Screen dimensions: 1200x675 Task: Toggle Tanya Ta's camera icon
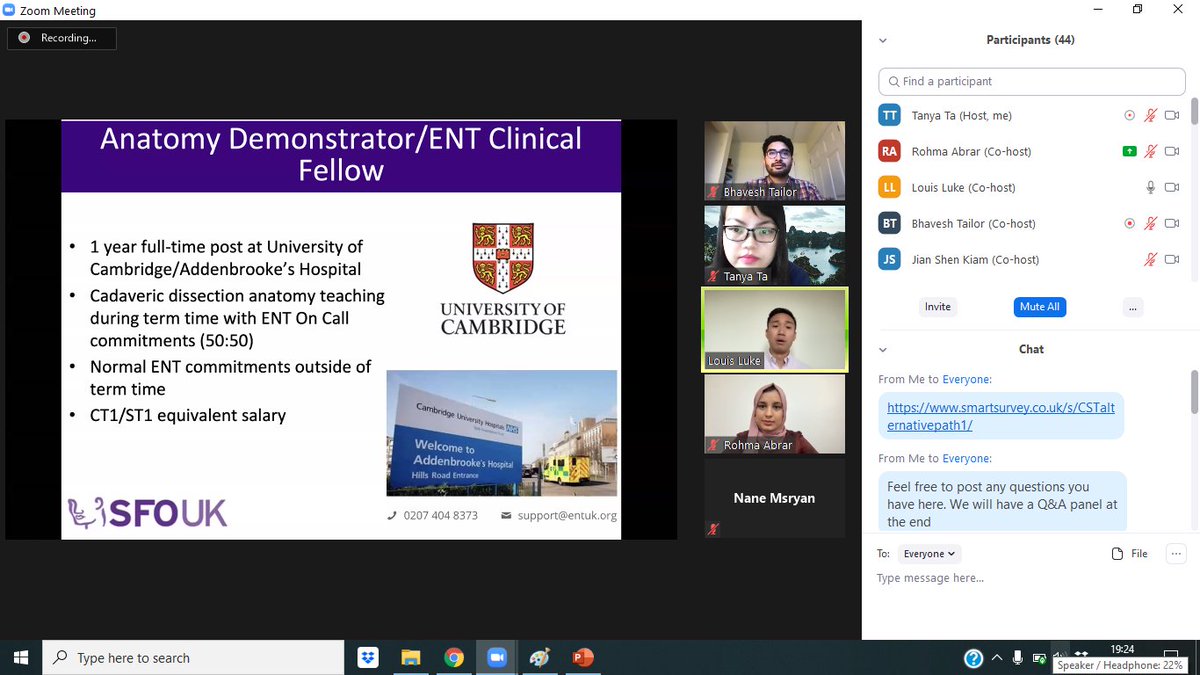coord(1172,116)
